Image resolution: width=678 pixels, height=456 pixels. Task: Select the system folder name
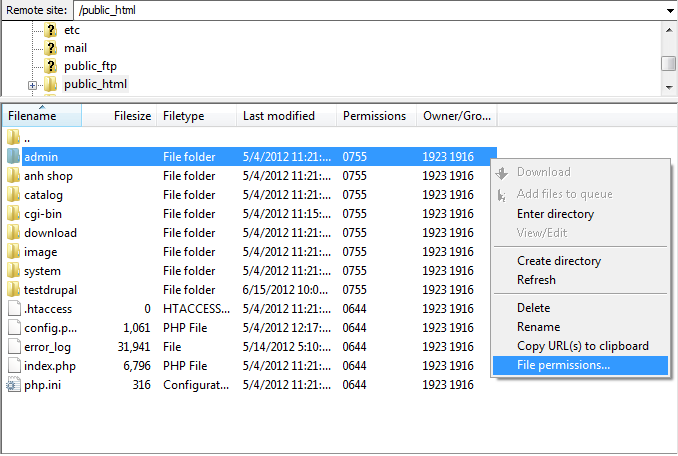point(42,271)
